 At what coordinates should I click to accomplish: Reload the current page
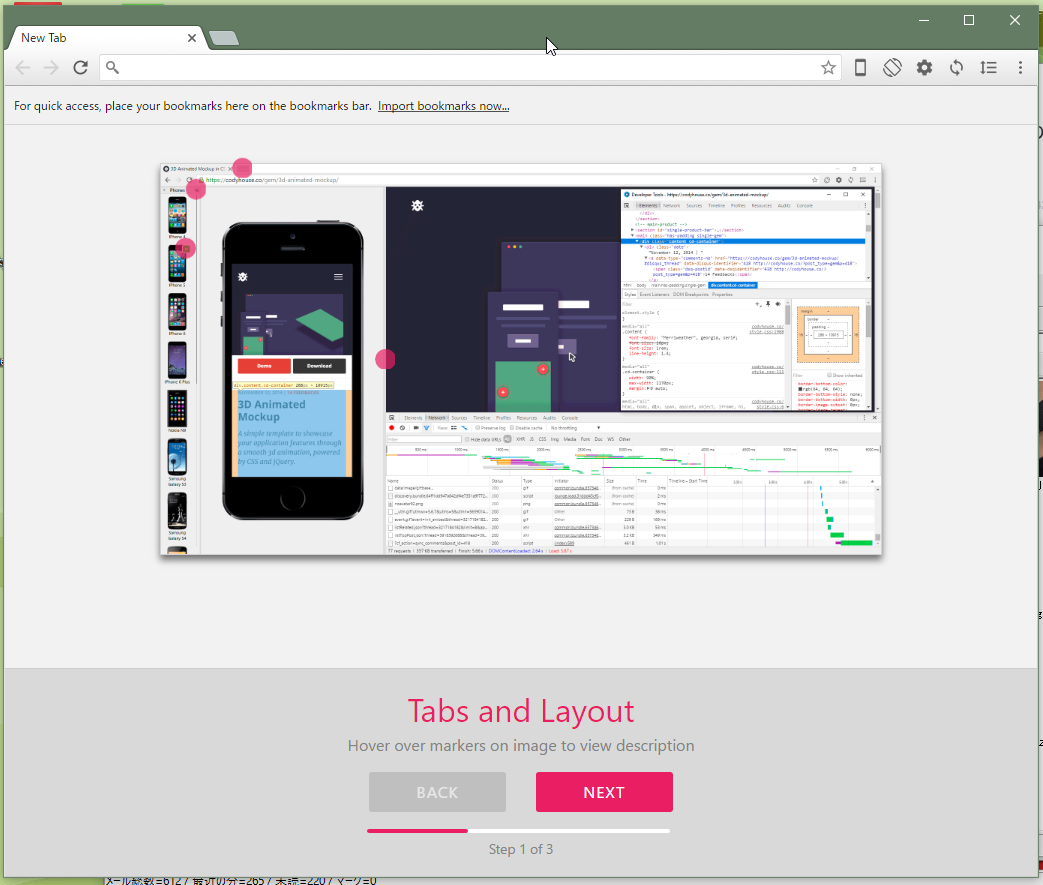pos(81,68)
